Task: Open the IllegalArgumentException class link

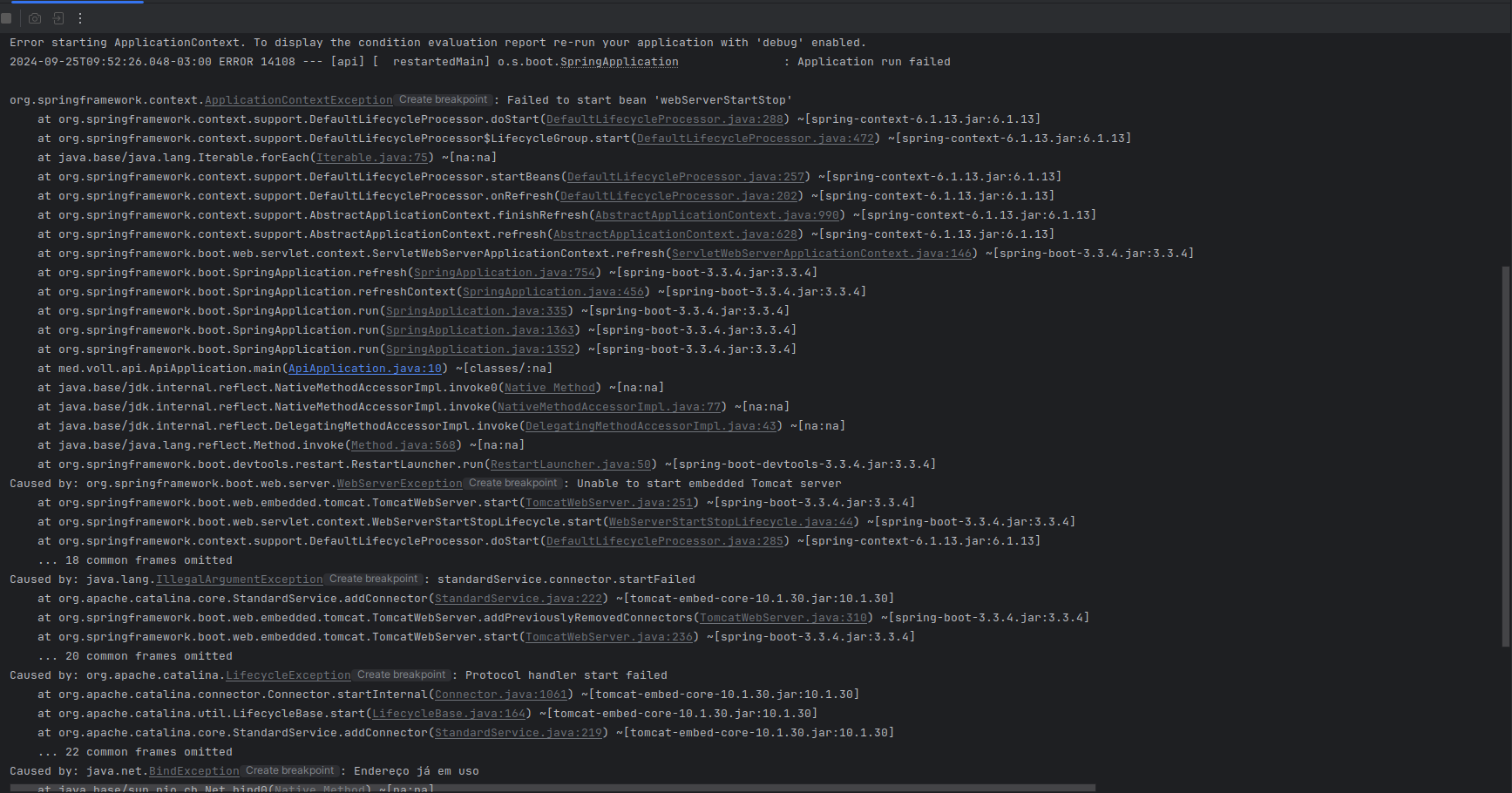Action: [240, 579]
